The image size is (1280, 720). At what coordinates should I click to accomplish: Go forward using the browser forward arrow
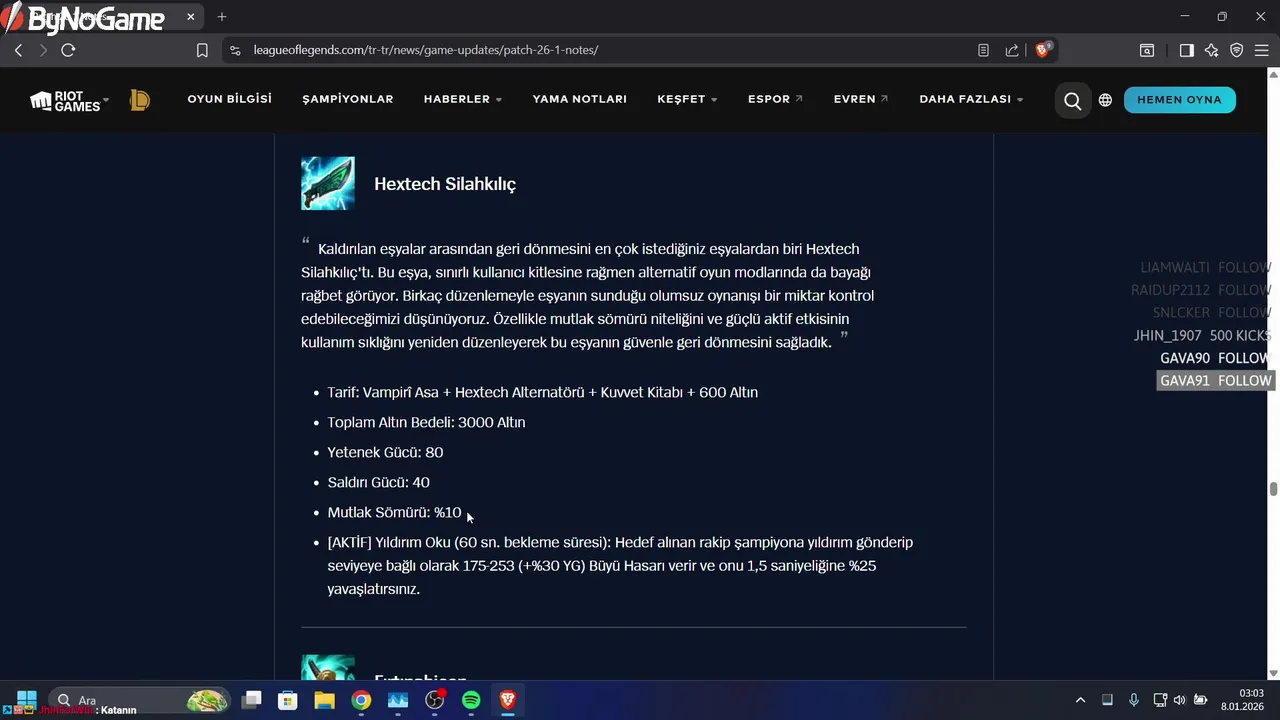tap(43, 50)
